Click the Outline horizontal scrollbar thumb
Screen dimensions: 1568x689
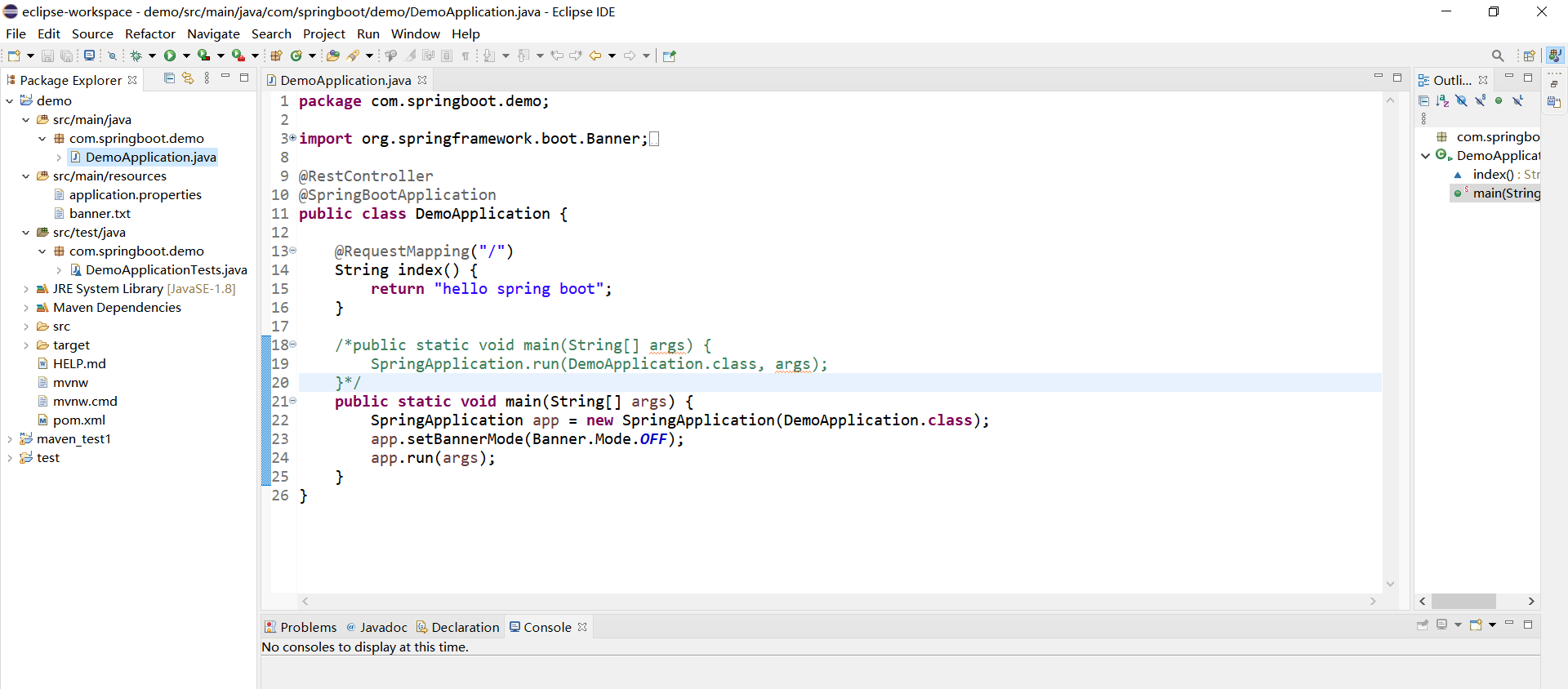tap(1463, 601)
